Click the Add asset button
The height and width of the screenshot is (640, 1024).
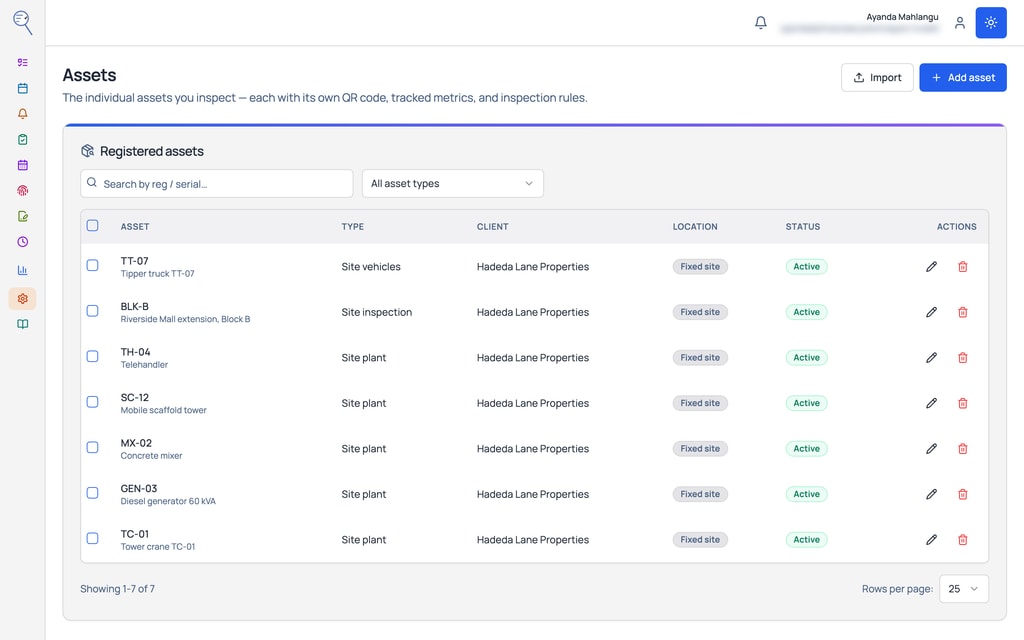(963, 78)
